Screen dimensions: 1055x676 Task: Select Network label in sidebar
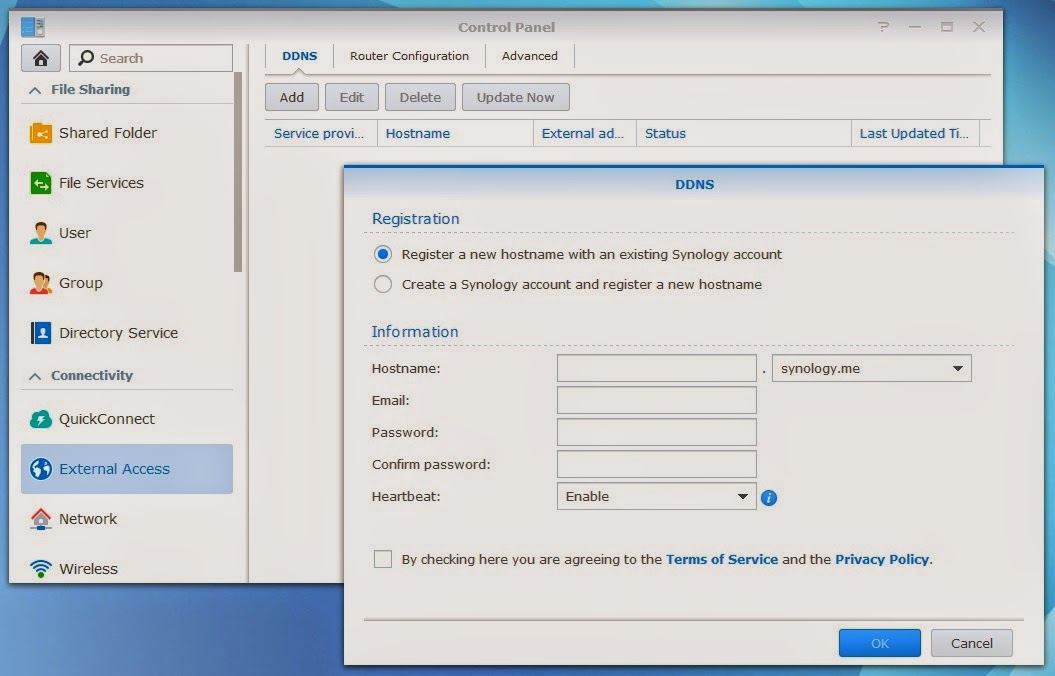point(88,519)
